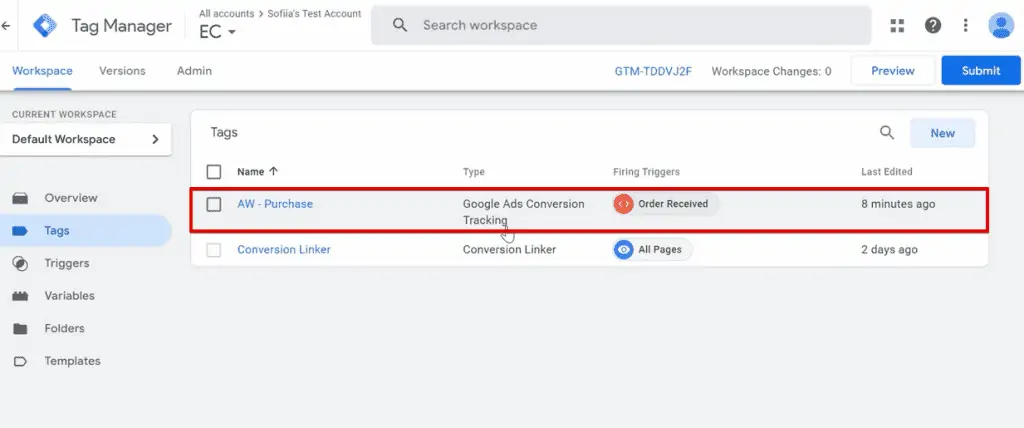Check the Conversion Linker tag checkbox

(x=214, y=250)
